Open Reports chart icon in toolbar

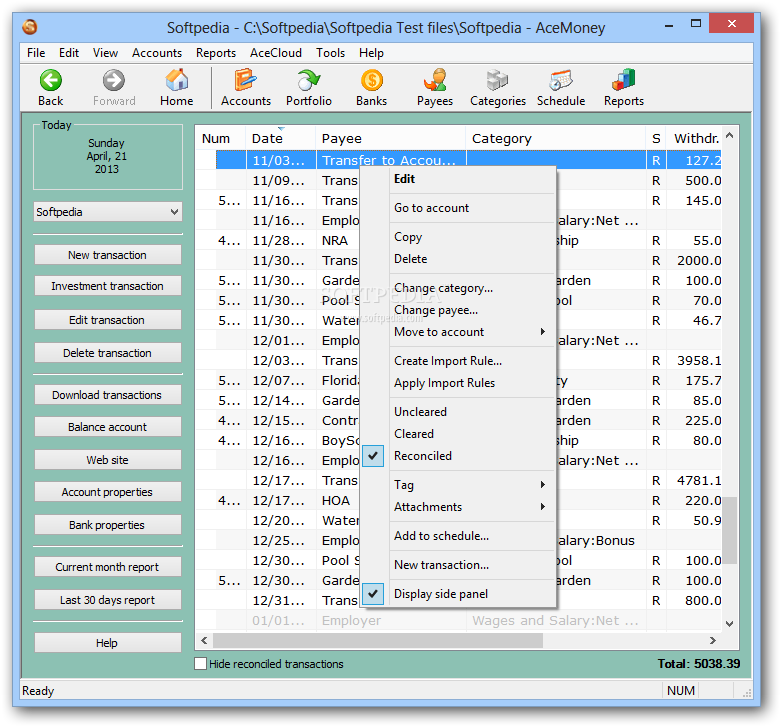pos(624,80)
